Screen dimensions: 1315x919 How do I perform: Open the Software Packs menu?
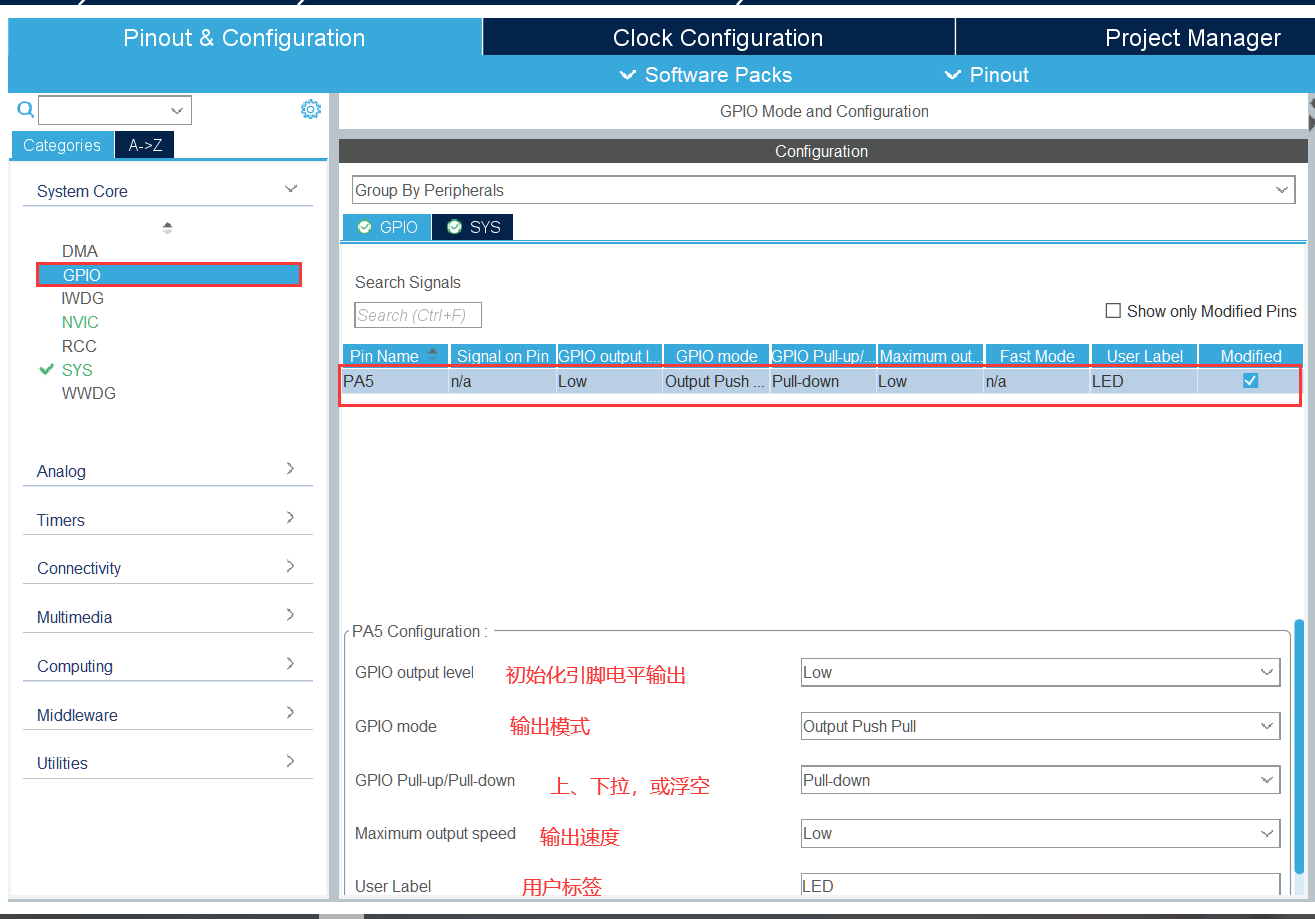click(706, 75)
